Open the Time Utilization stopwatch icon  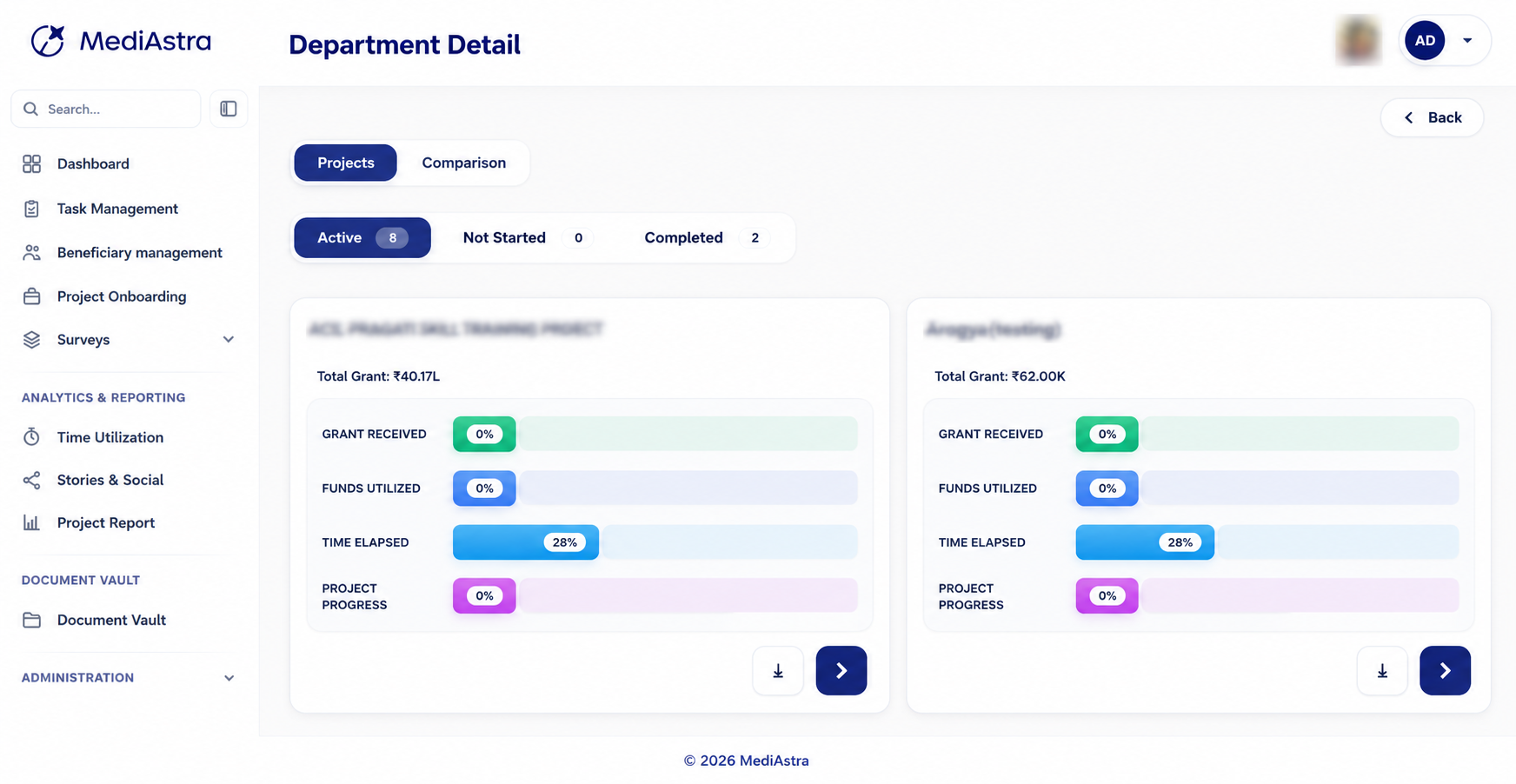pyautogui.click(x=32, y=437)
